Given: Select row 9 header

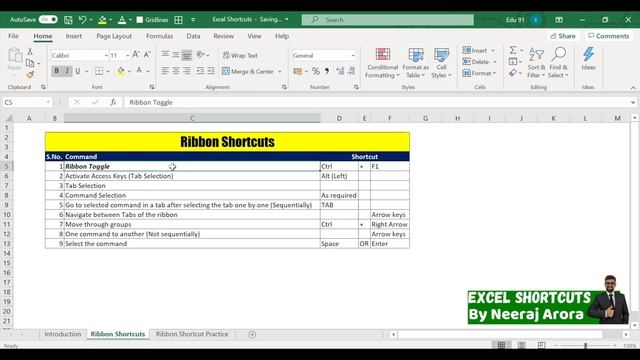Looking at the screenshot, I should (x=7, y=205).
